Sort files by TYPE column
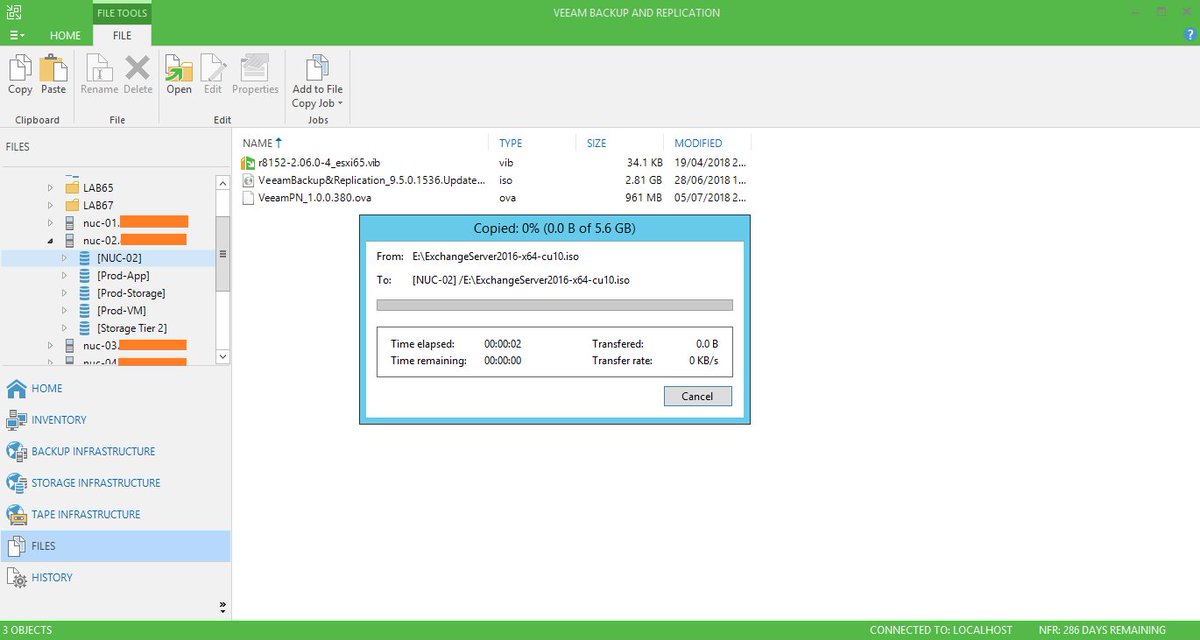Screen dimensions: 1200x640 [x=511, y=143]
